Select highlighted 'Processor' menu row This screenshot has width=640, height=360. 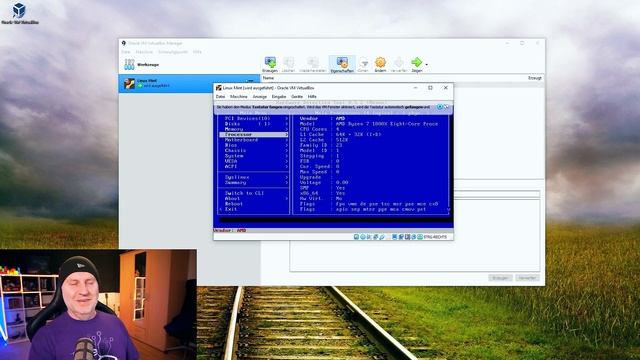[x=254, y=134]
